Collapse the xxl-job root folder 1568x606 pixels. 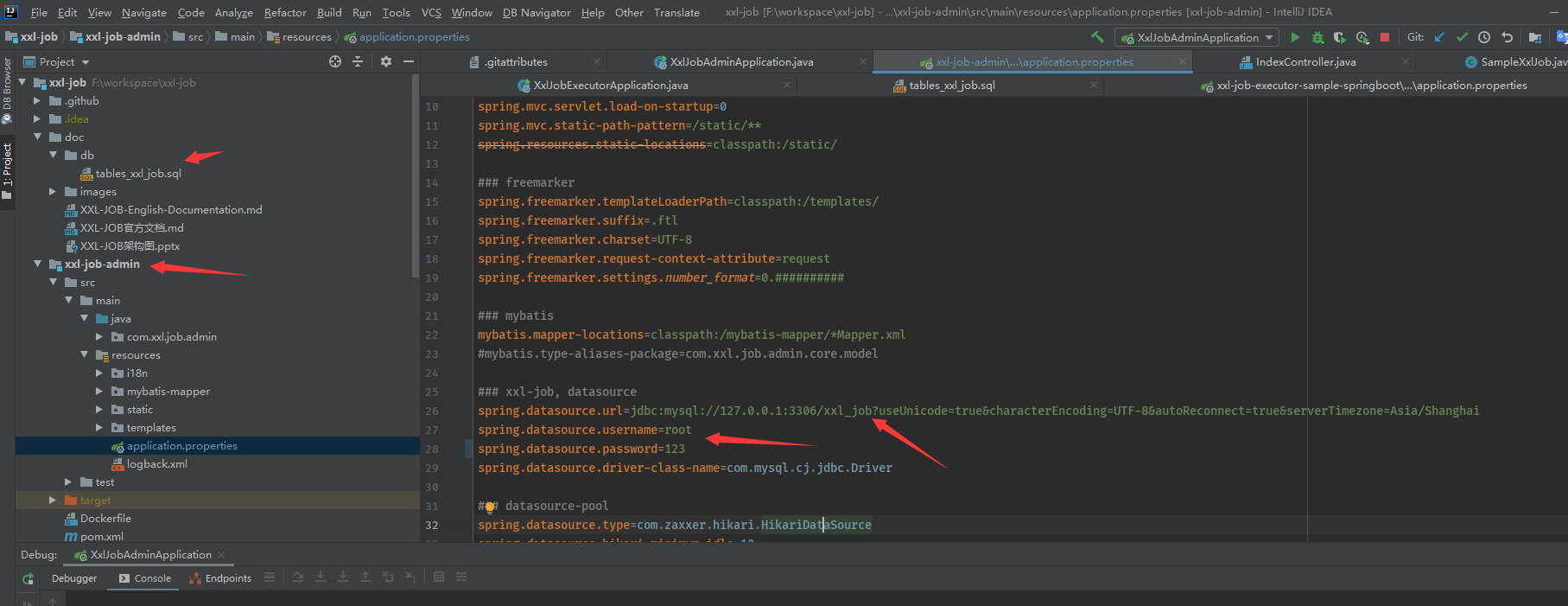22,82
